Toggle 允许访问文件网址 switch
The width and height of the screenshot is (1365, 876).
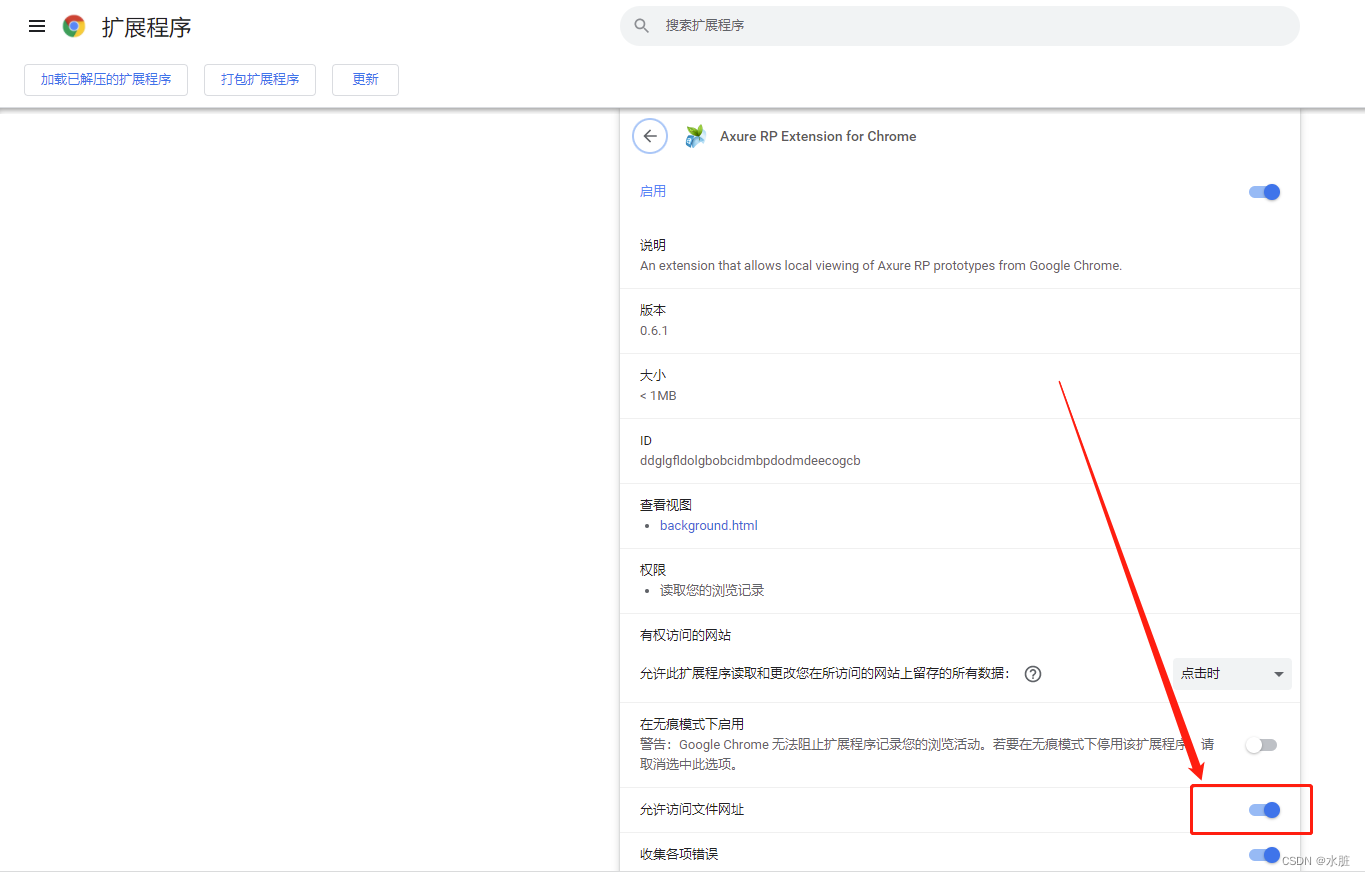click(1264, 810)
